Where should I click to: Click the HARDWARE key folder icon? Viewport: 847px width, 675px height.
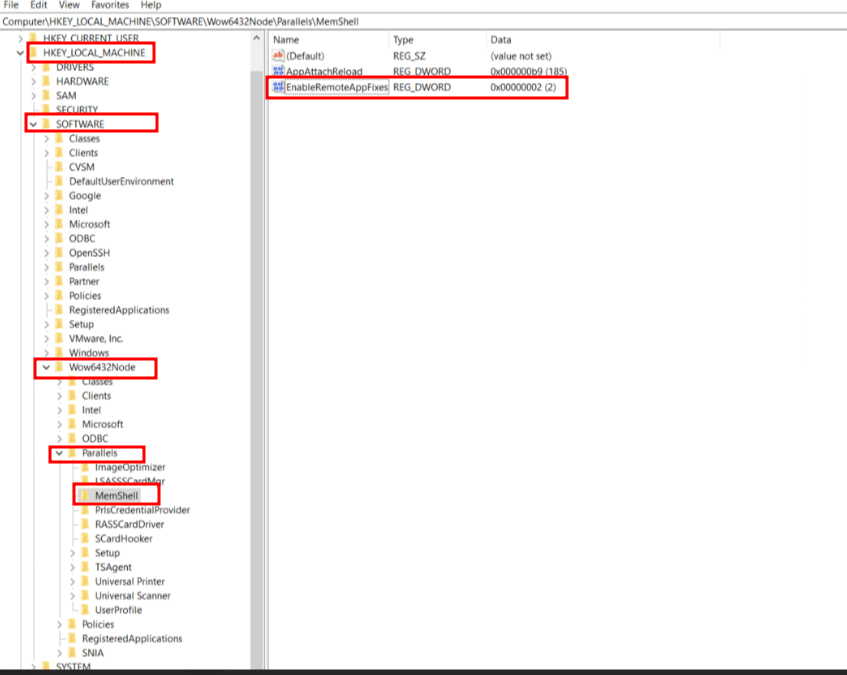(46, 81)
